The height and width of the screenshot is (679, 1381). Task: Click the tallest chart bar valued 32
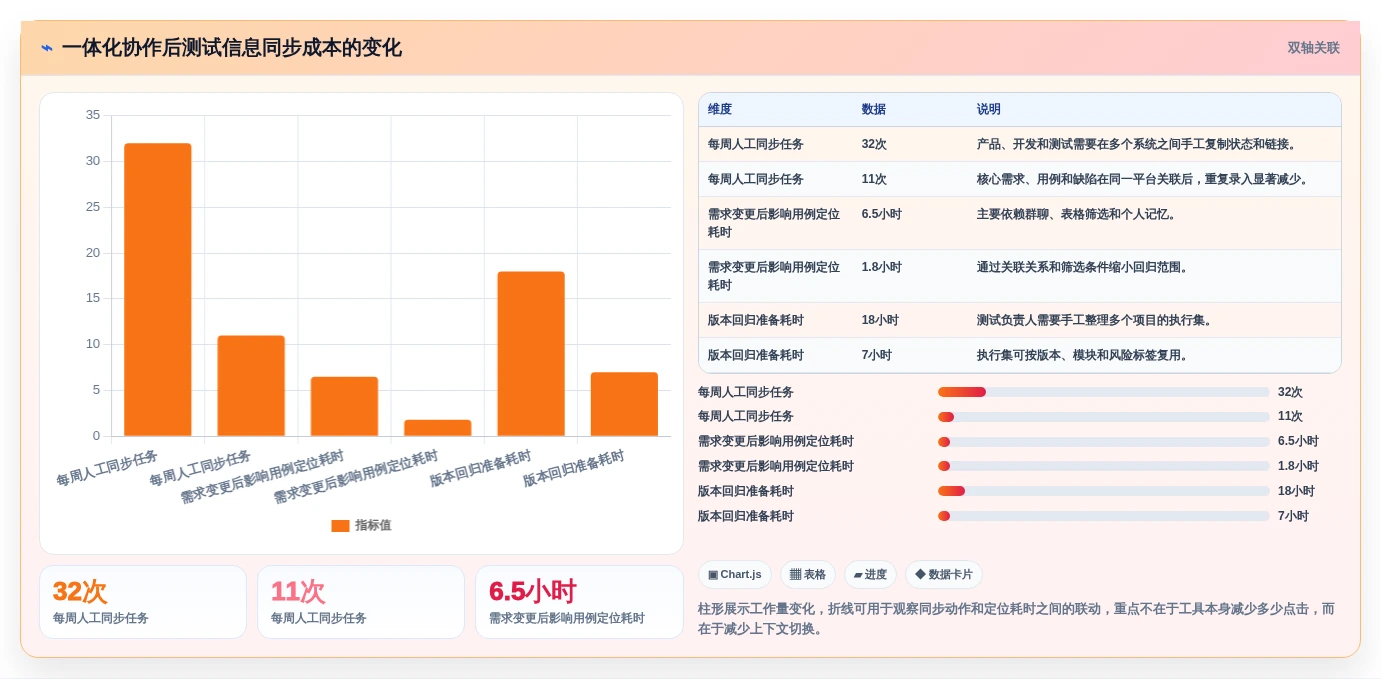(x=158, y=290)
